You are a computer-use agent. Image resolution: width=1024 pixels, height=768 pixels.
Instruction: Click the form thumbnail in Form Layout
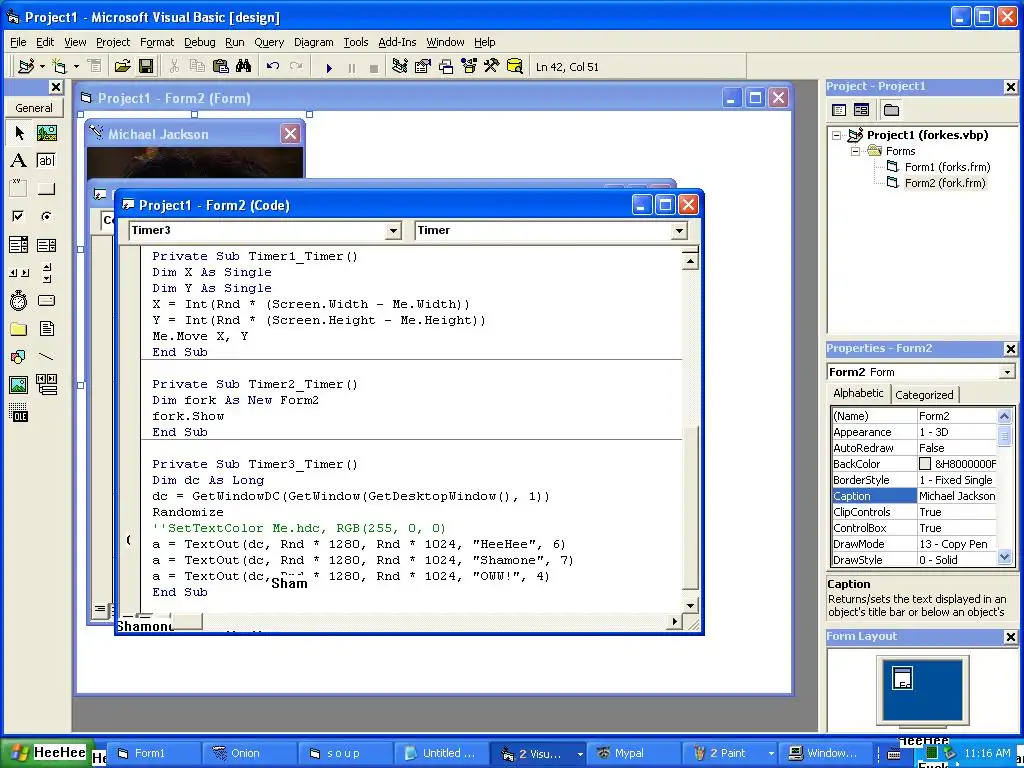pos(901,678)
